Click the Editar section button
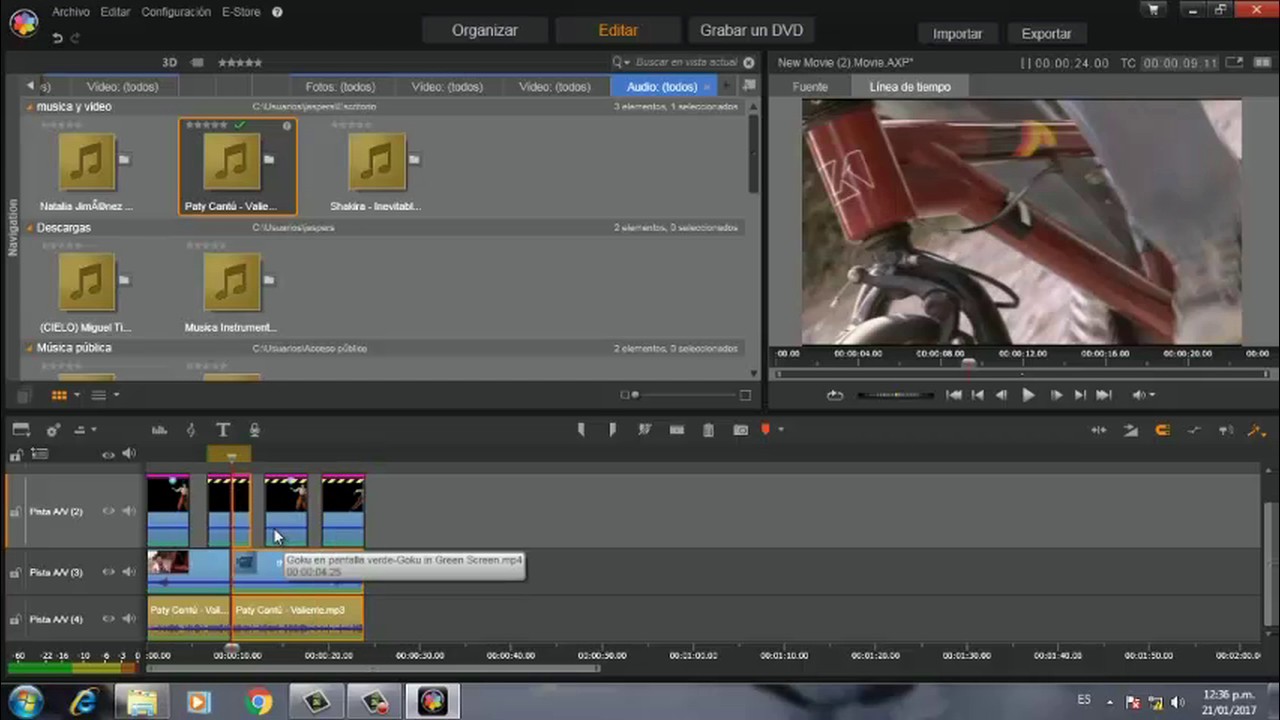Screen dimensions: 1280x720 (618, 30)
